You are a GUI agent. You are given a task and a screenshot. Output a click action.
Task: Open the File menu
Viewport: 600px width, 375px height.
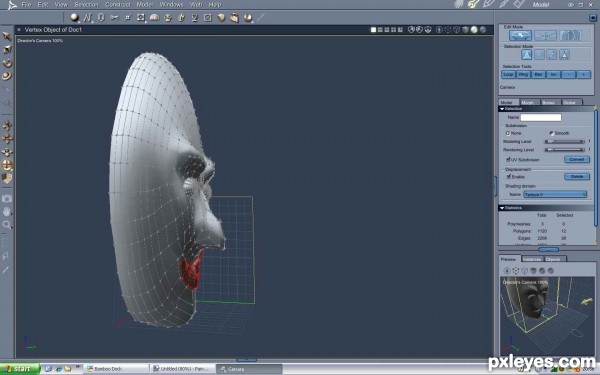(26, 5)
